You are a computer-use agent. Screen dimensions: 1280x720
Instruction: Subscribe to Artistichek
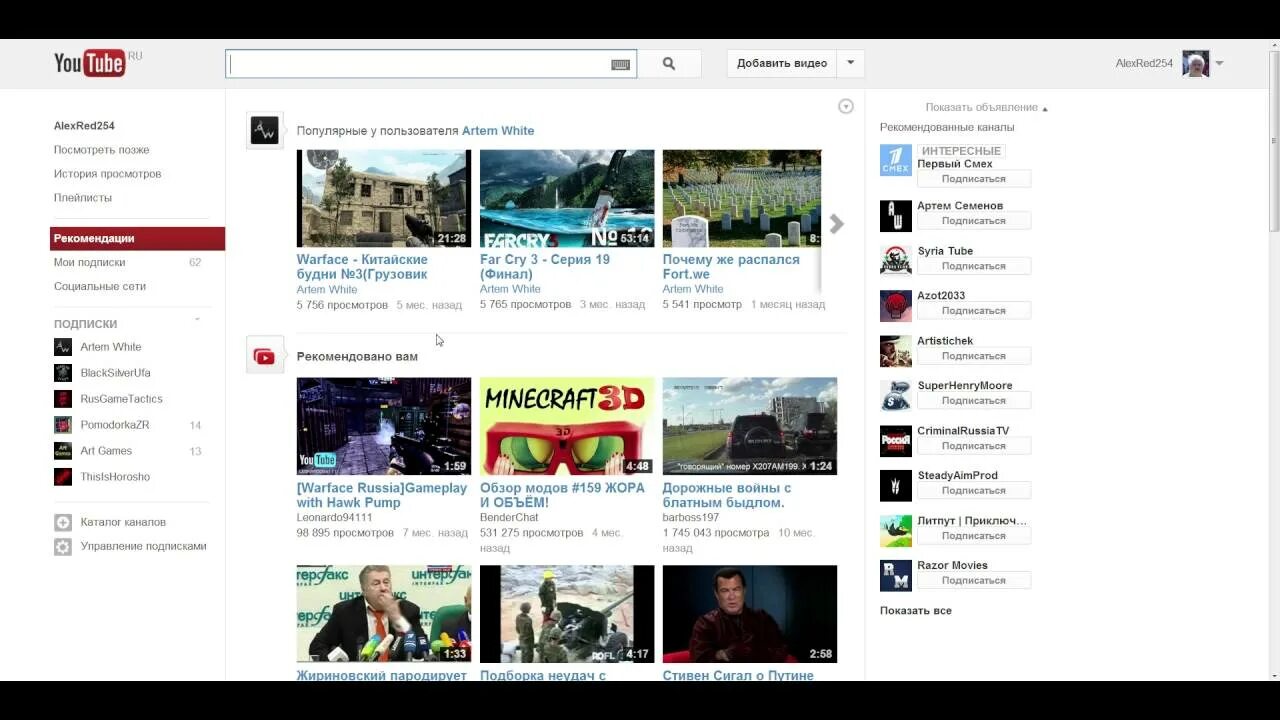point(974,356)
